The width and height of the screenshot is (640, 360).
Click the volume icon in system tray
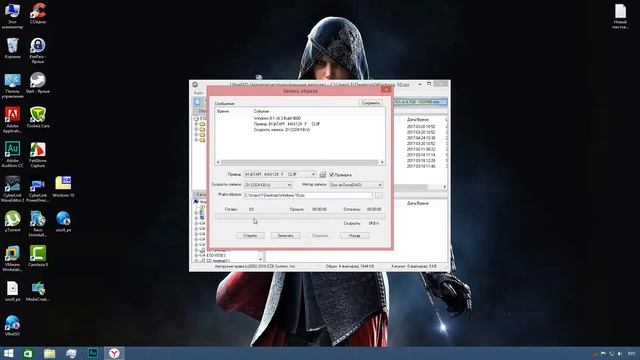[x=620, y=353]
